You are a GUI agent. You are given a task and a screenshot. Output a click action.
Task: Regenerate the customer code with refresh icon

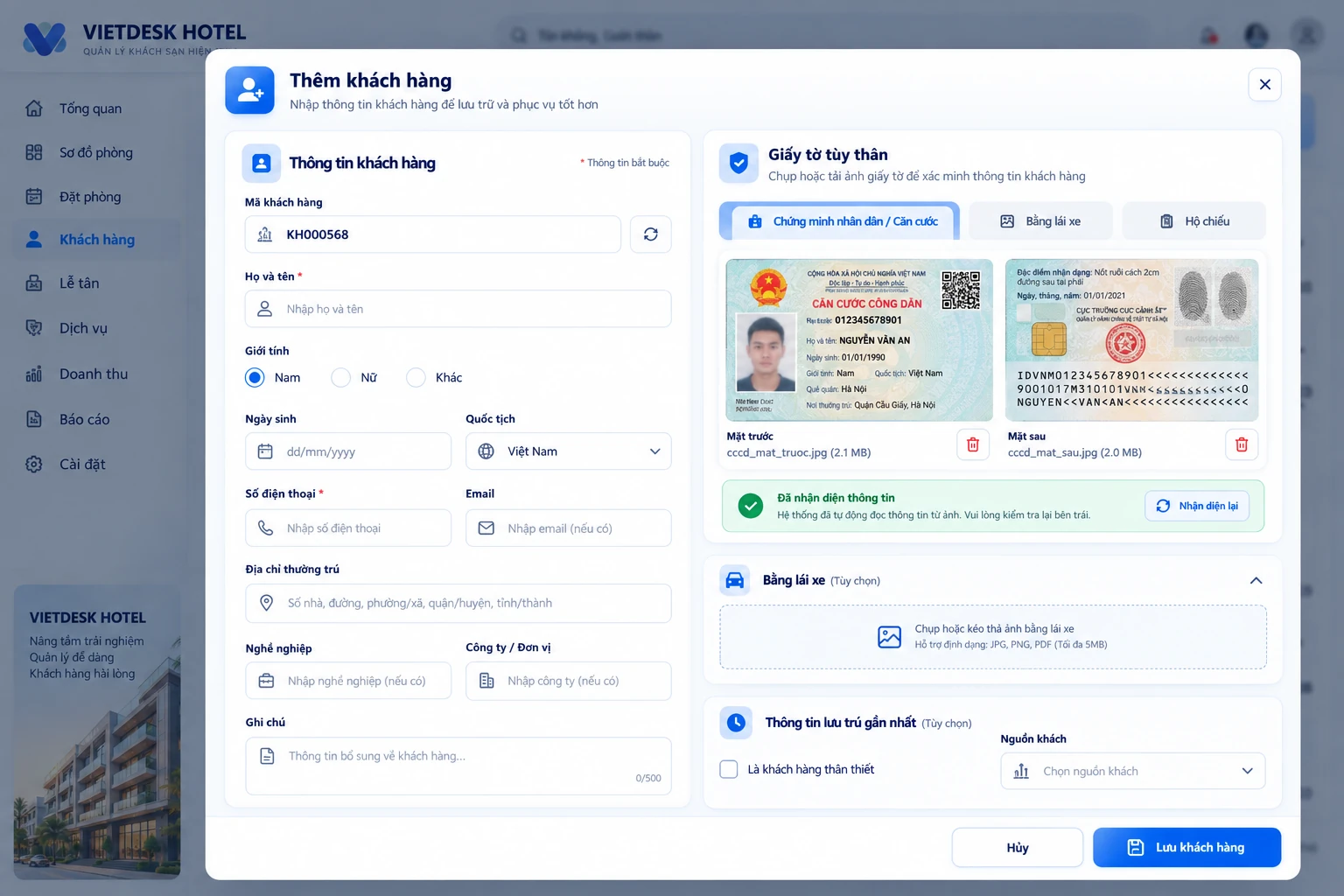[650, 234]
